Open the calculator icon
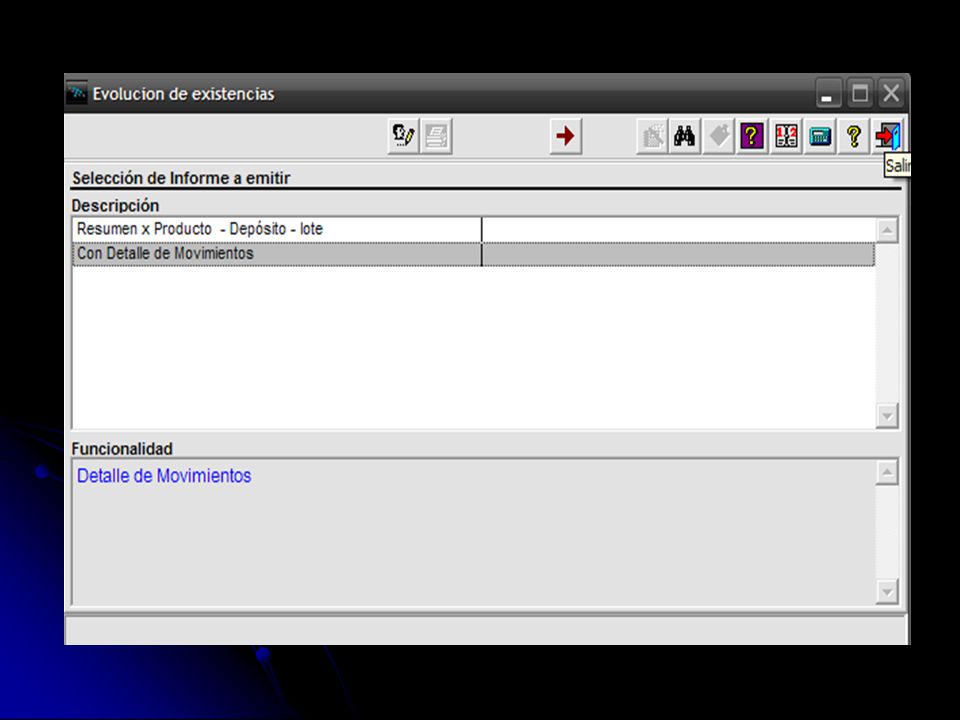Image resolution: width=960 pixels, height=720 pixels. [x=820, y=136]
